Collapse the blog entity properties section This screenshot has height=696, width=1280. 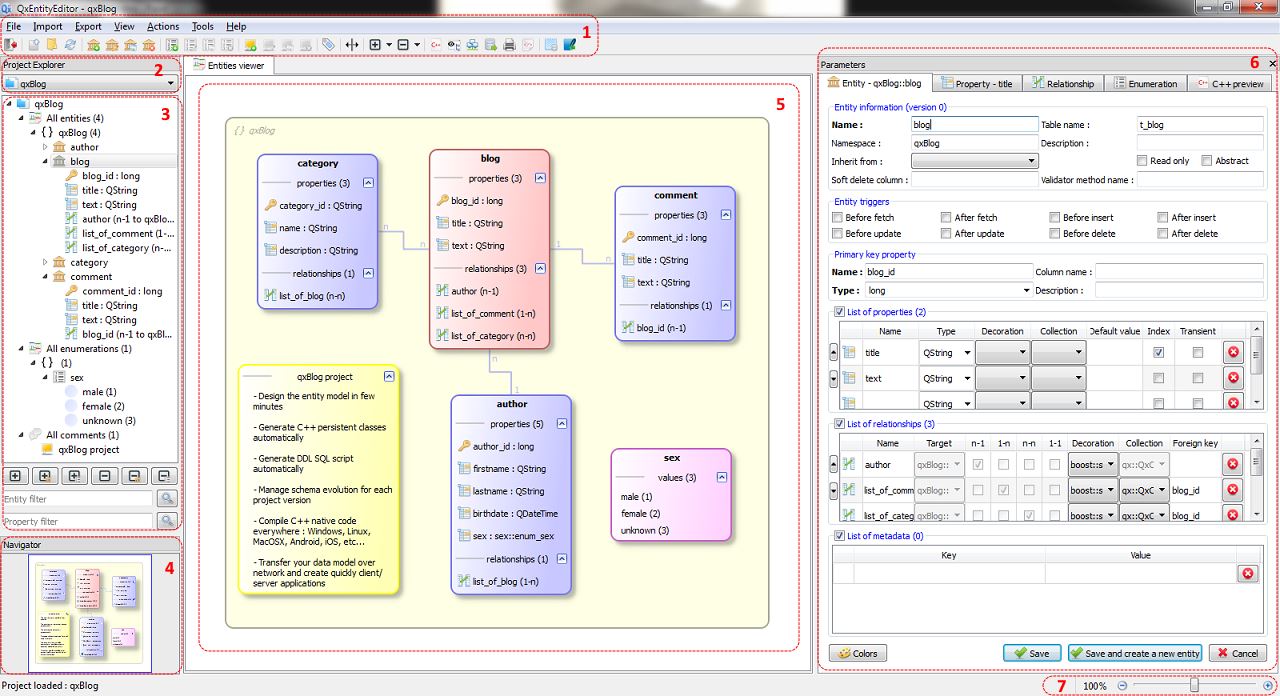tap(540, 178)
